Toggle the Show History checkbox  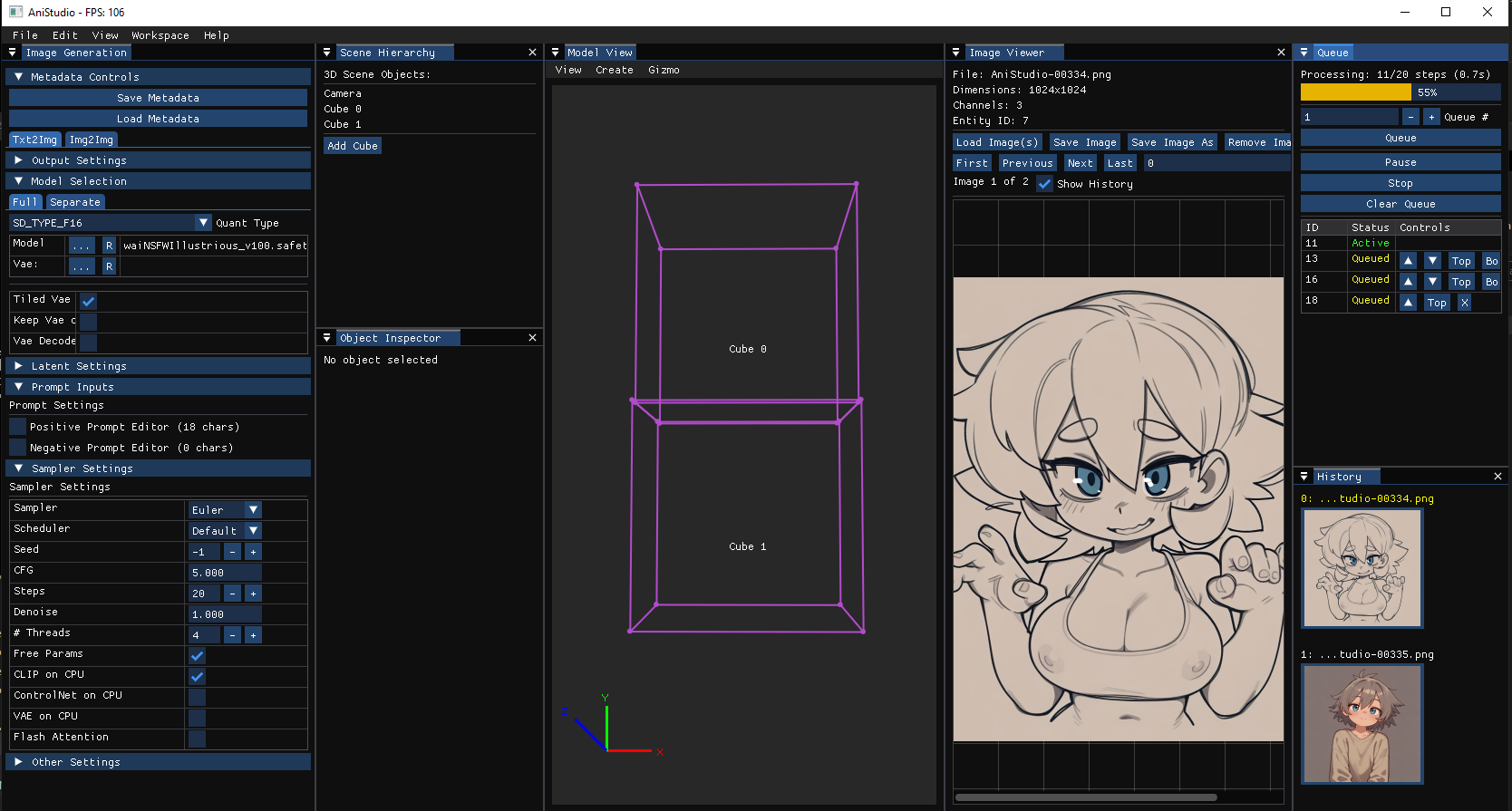1044,184
